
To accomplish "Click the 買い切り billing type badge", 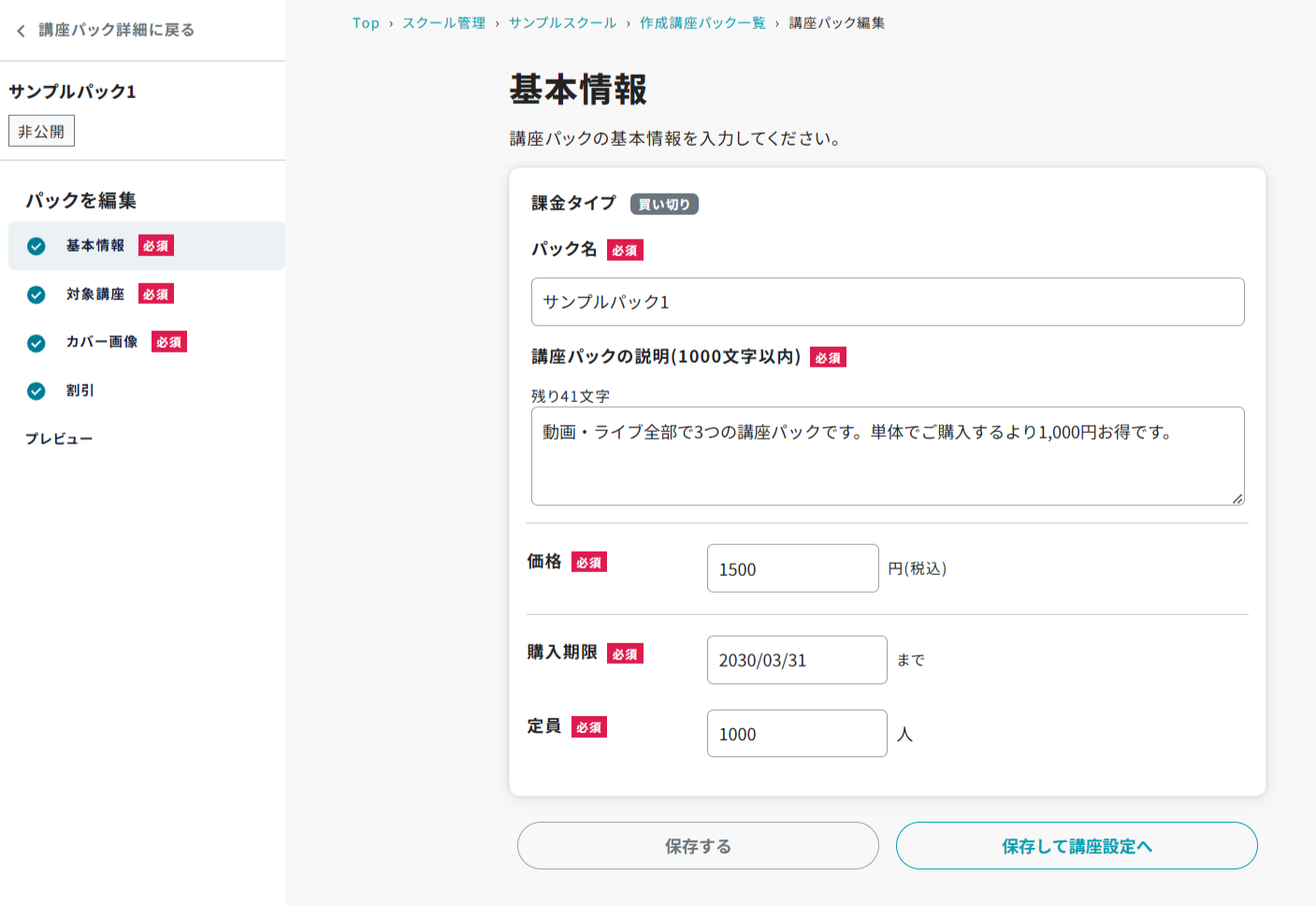I will click(664, 204).
